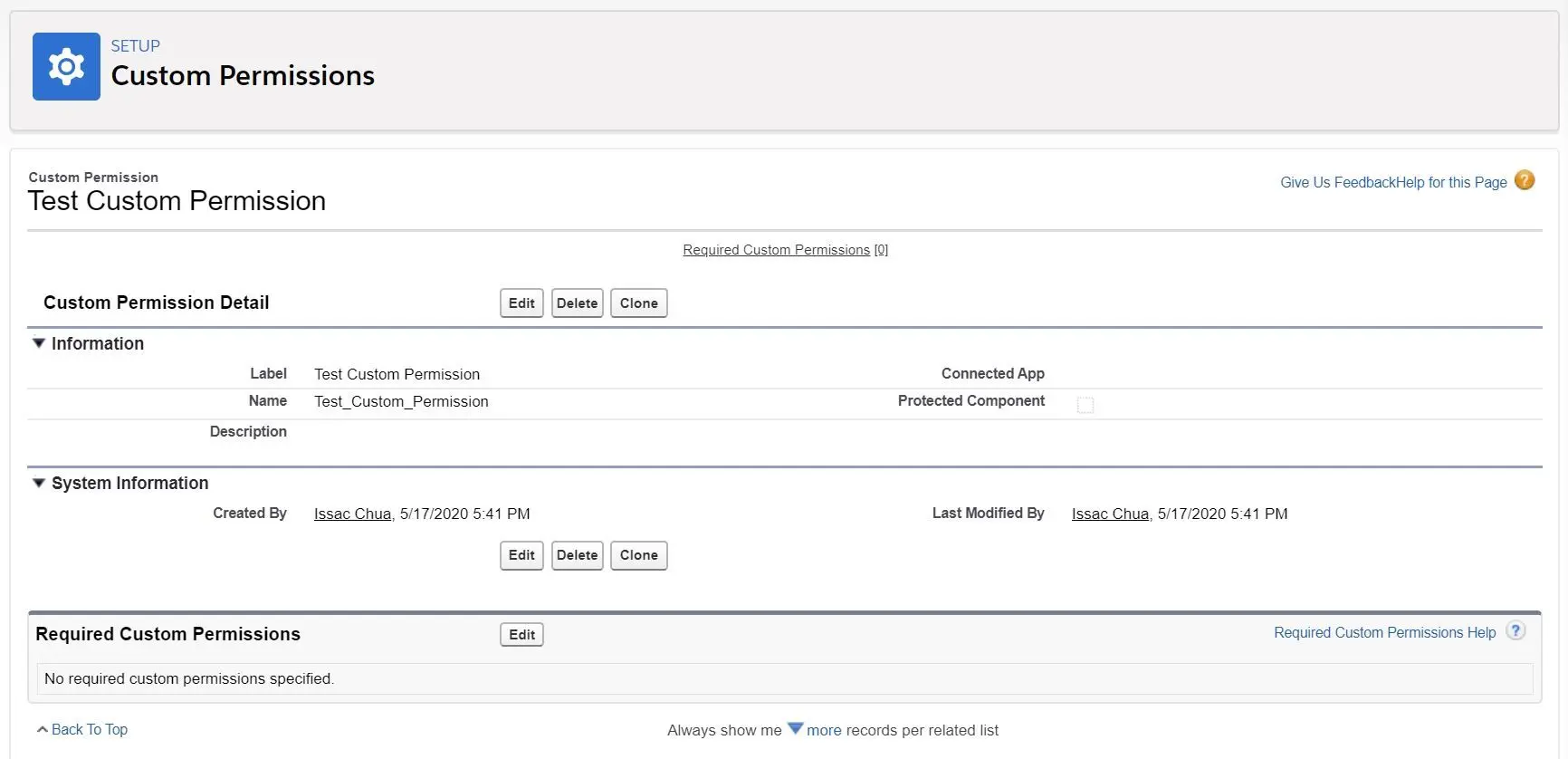Select the Test Custom Permission record title

pyautogui.click(x=177, y=200)
